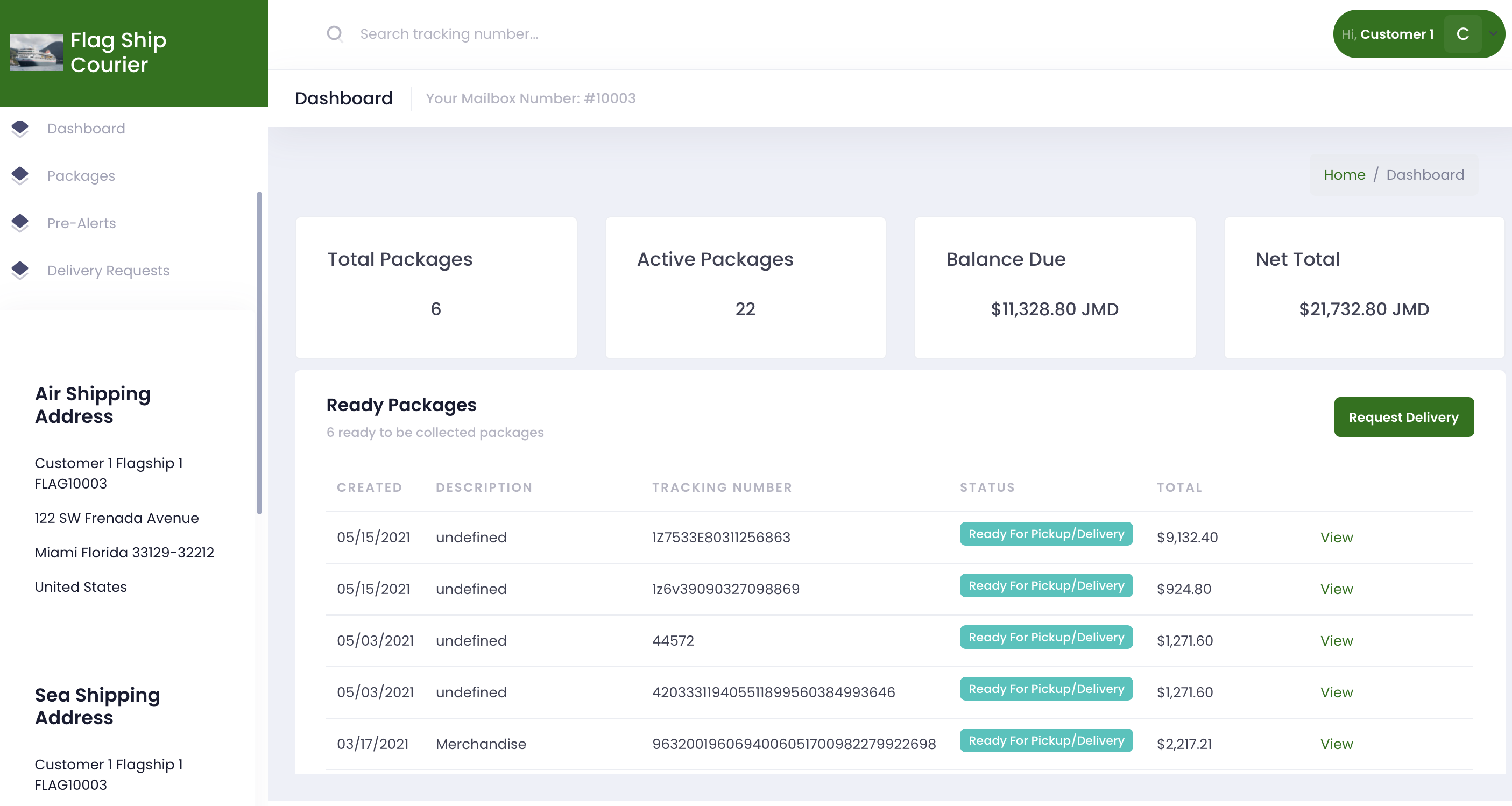Click the Home breadcrumb link
This screenshot has height=806, width=1512.
tap(1344, 175)
